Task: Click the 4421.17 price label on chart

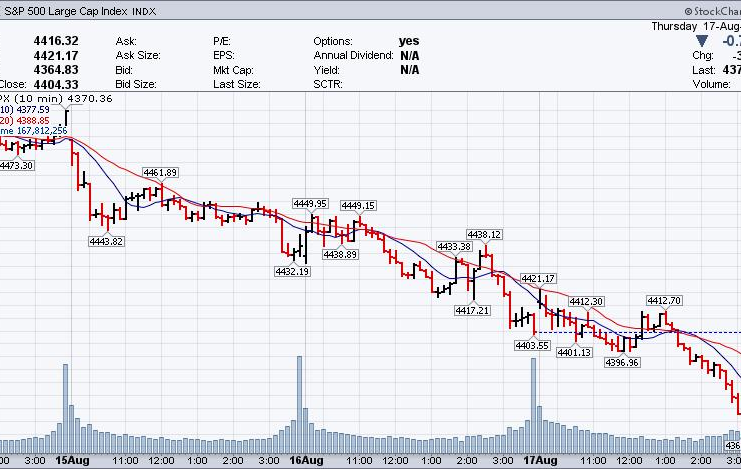Action: coord(538,278)
